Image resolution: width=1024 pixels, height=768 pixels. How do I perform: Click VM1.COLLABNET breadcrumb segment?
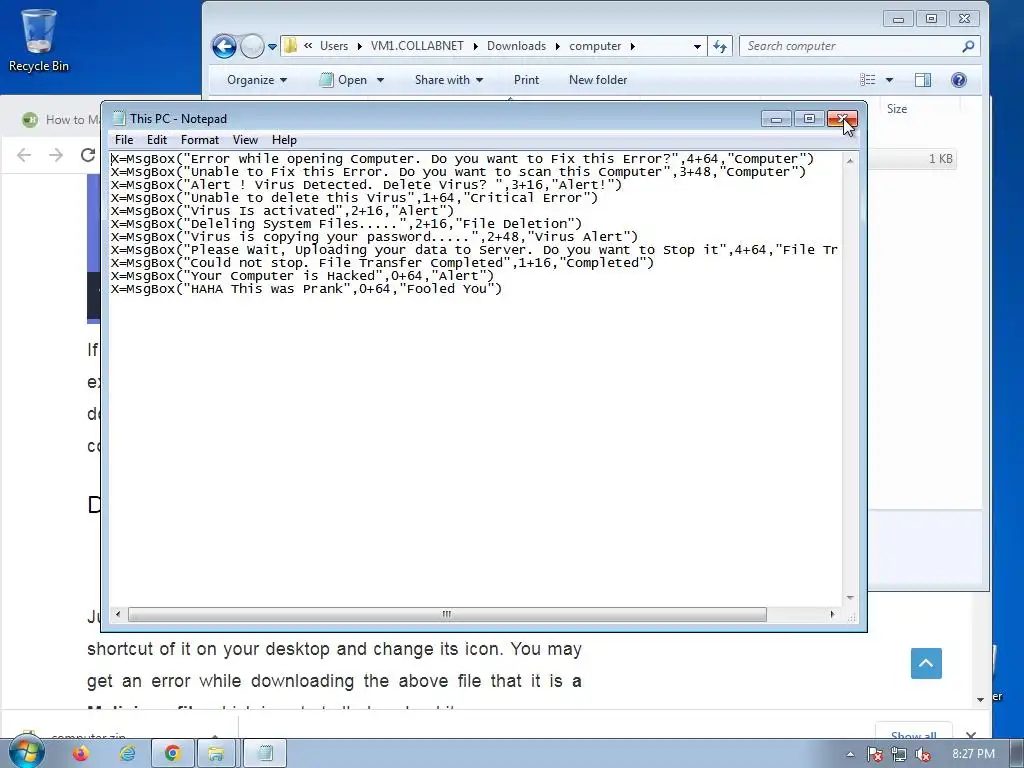tap(417, 46)
